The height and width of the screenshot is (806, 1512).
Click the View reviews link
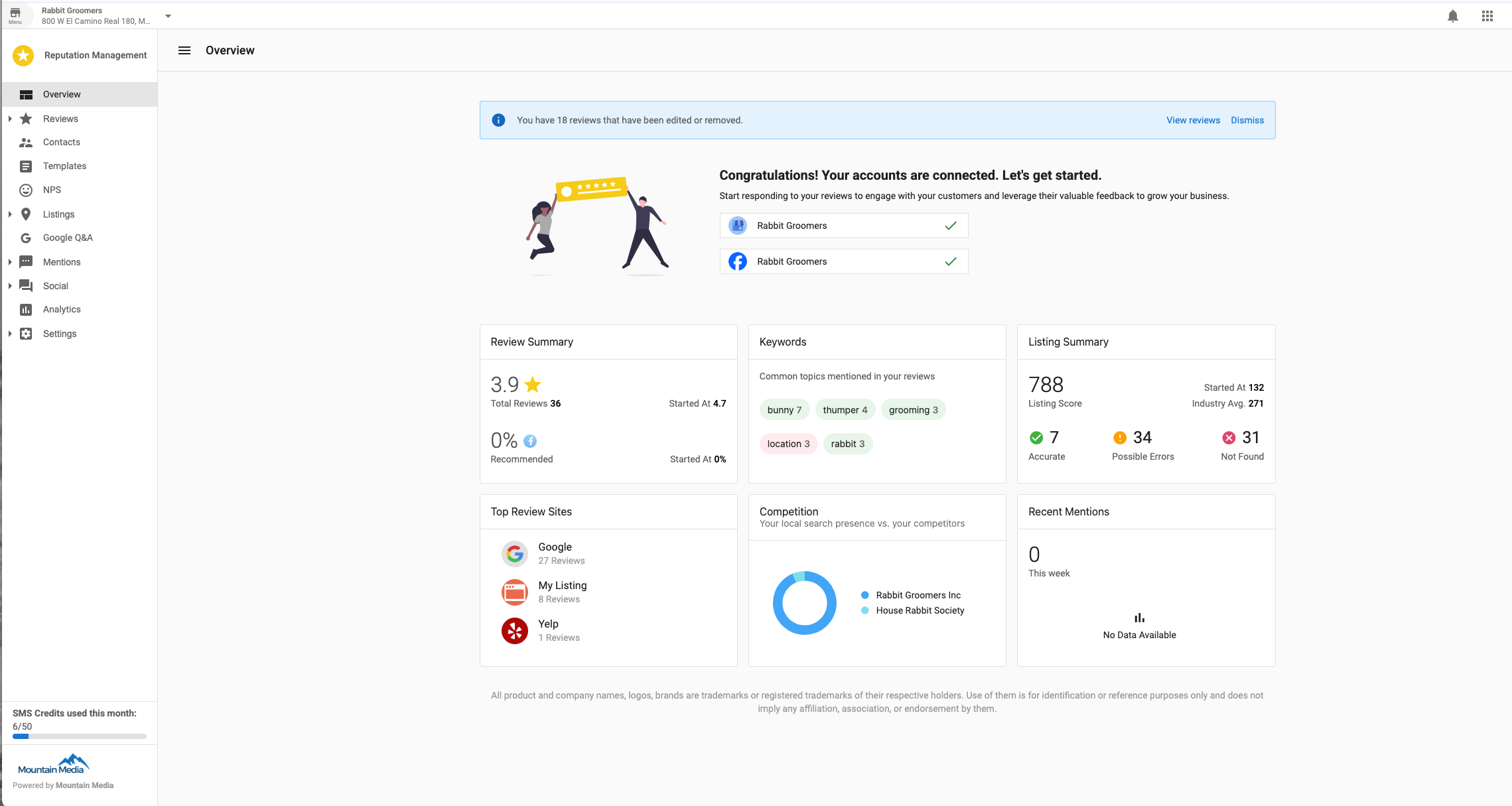tap(1192, 120)
